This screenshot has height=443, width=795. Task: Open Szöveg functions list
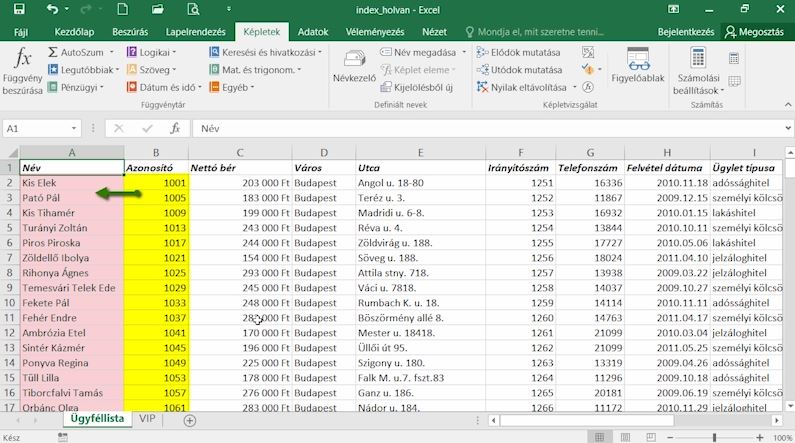click(151, 70)
